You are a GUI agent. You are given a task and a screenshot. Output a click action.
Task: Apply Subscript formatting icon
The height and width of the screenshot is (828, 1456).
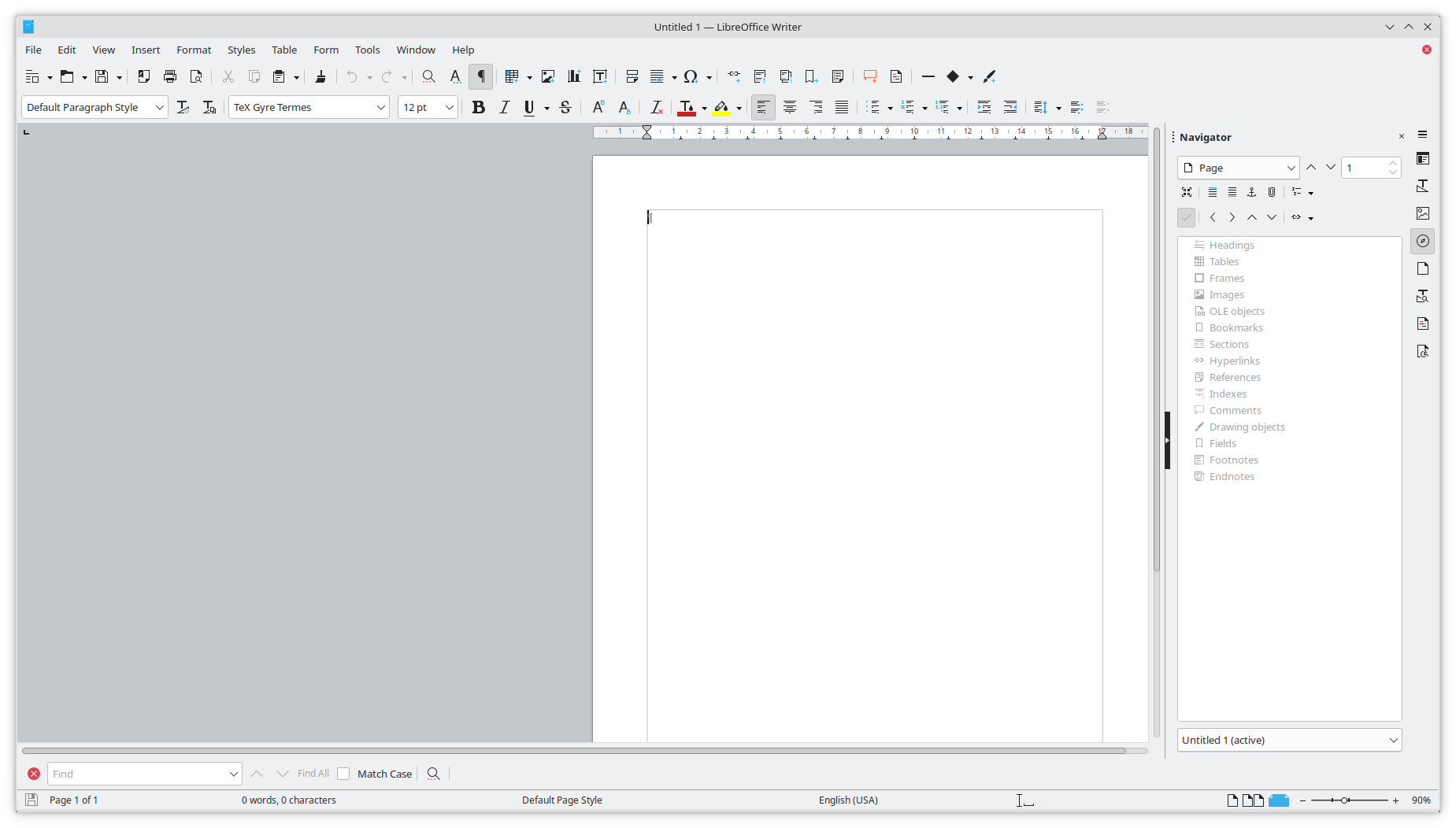[624, 107]
